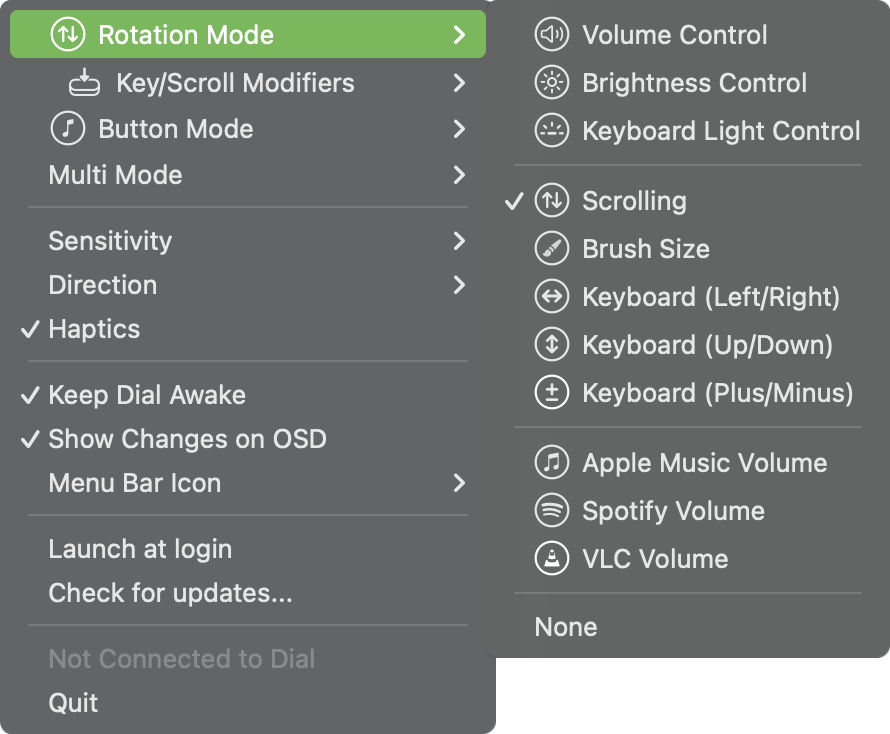Disable the Haptics option
This screenshot has height=734, width=890.
pos(94,329)
